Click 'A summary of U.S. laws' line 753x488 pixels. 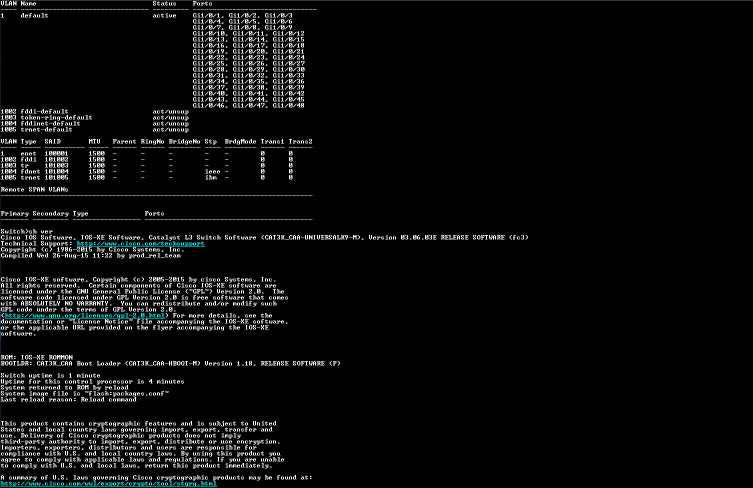pyautogui.click(x=157, y=477)
